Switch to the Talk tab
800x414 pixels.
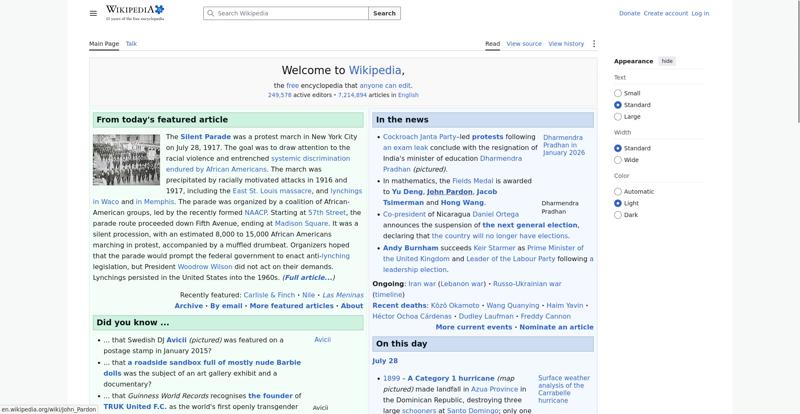(x=131, y=44)
